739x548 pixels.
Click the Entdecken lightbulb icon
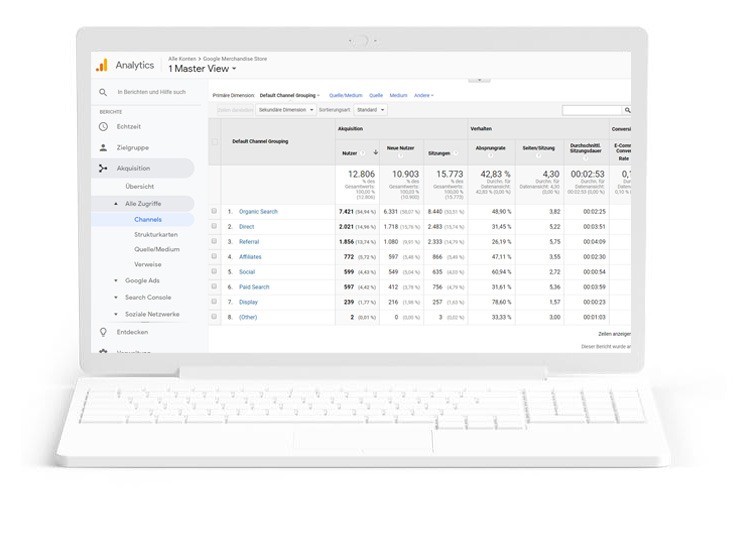tap(103, 332)
